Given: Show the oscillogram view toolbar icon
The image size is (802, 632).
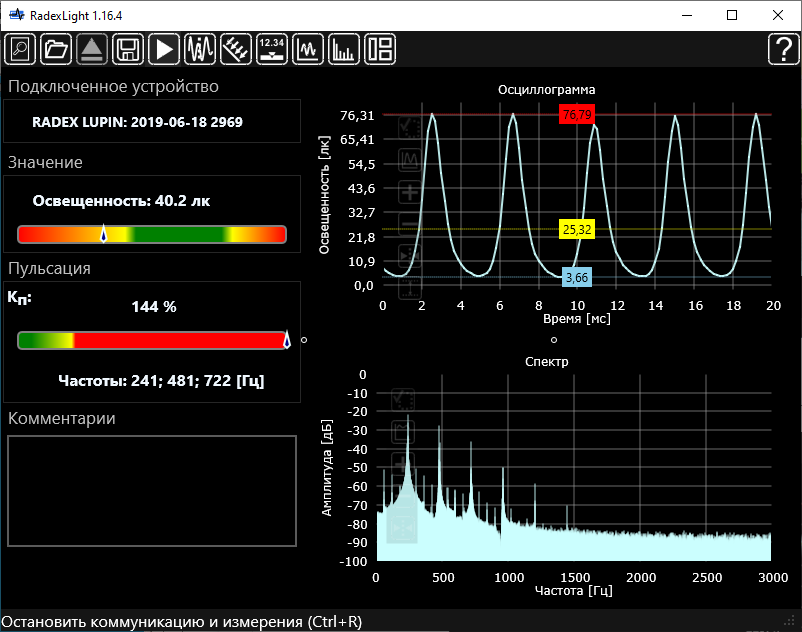Looking at the screenshot, I should click(x=308, y=48).
